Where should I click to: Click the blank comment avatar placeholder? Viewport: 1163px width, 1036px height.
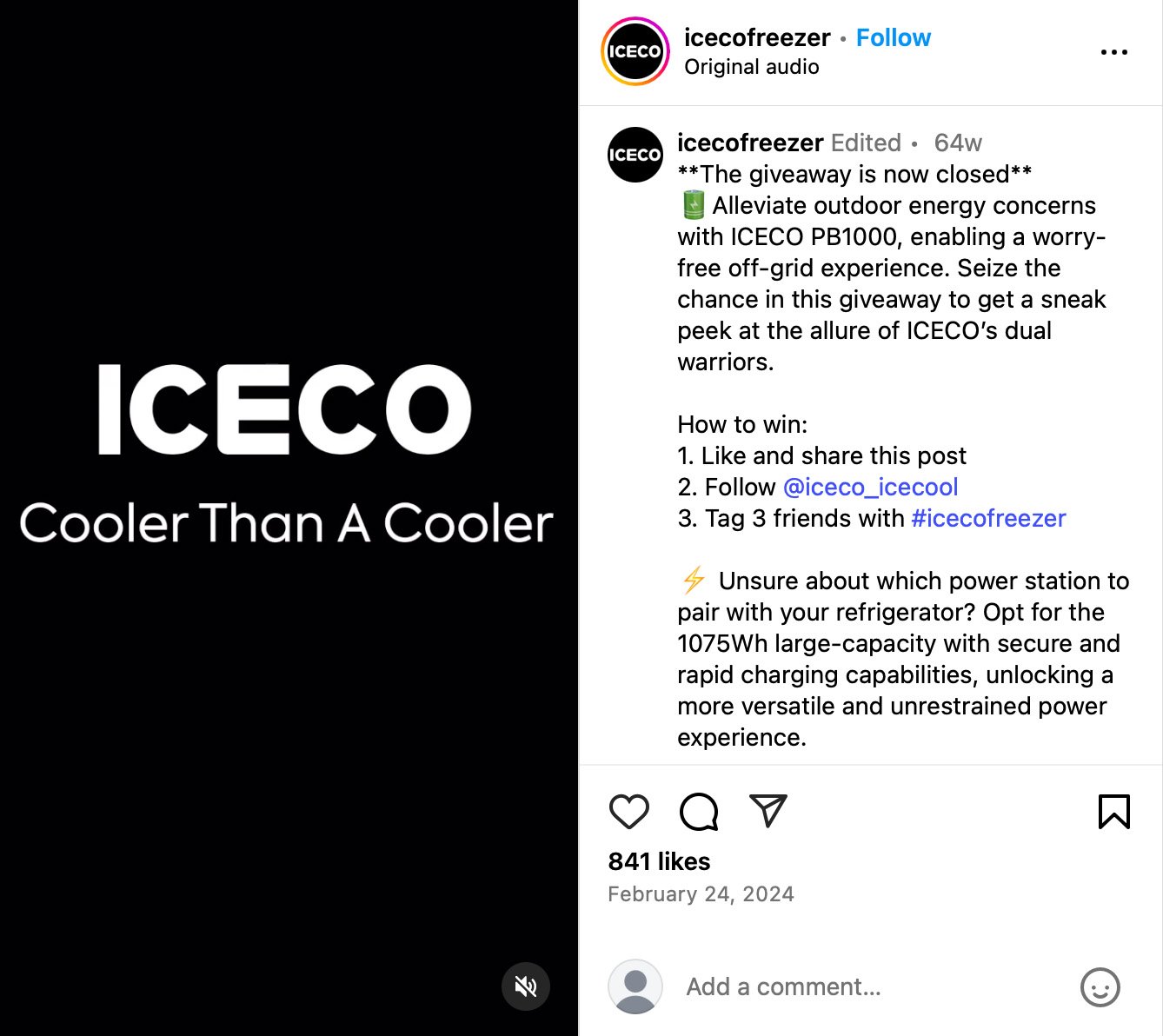click(635, 987)
